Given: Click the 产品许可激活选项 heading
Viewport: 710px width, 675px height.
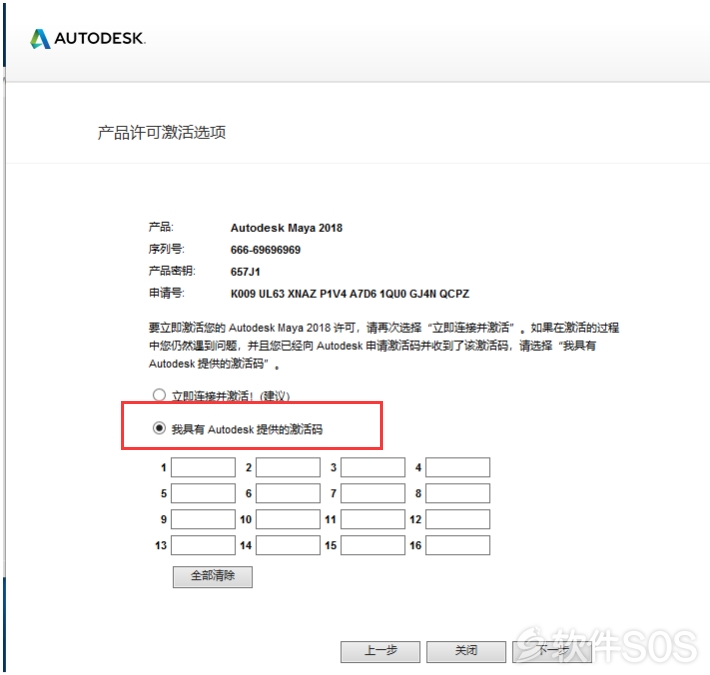Looking at the screenshot, I should click(x=162, y=132).
